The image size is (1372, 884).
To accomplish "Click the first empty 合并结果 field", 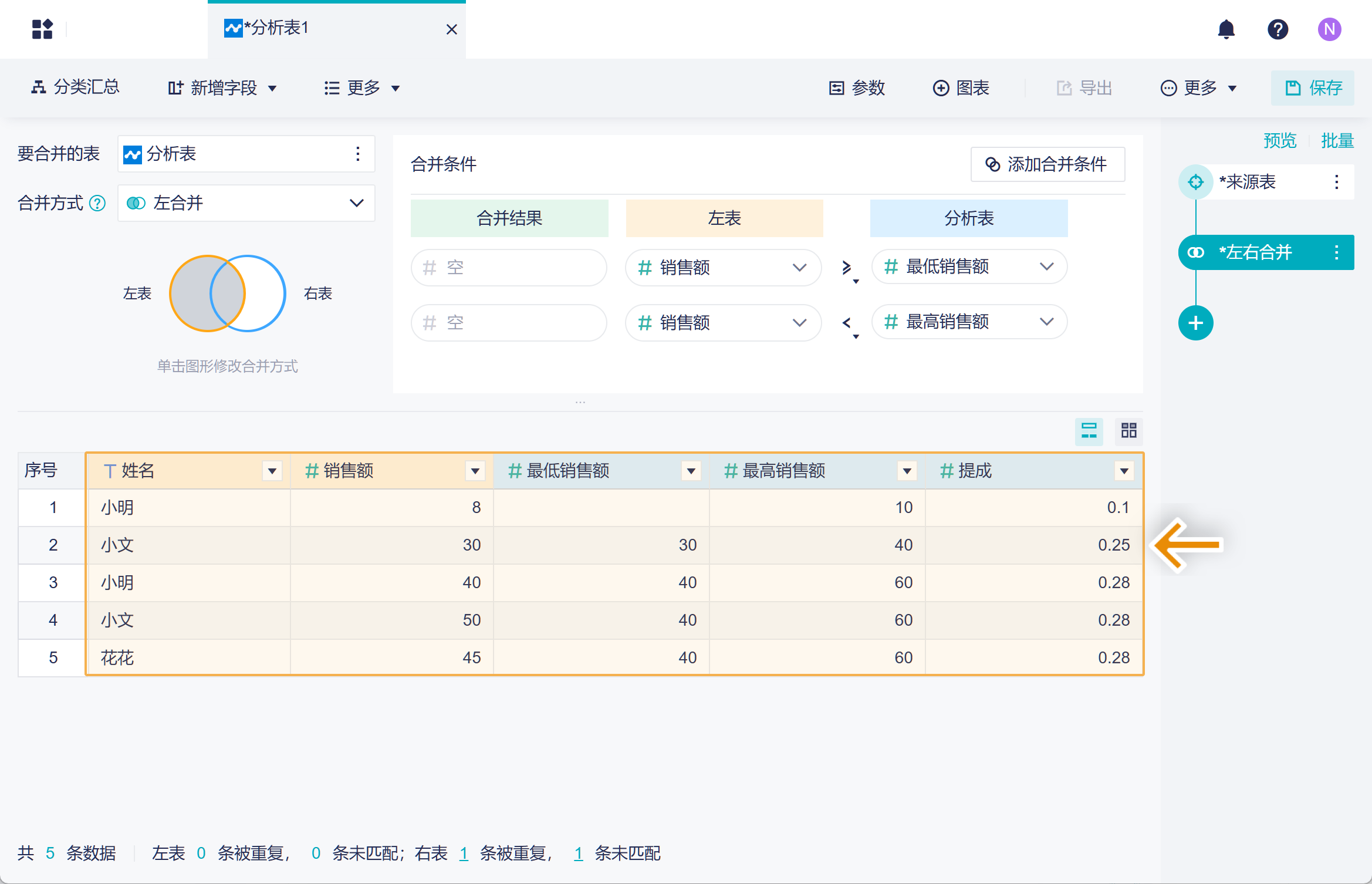I will tap(509, 268).
